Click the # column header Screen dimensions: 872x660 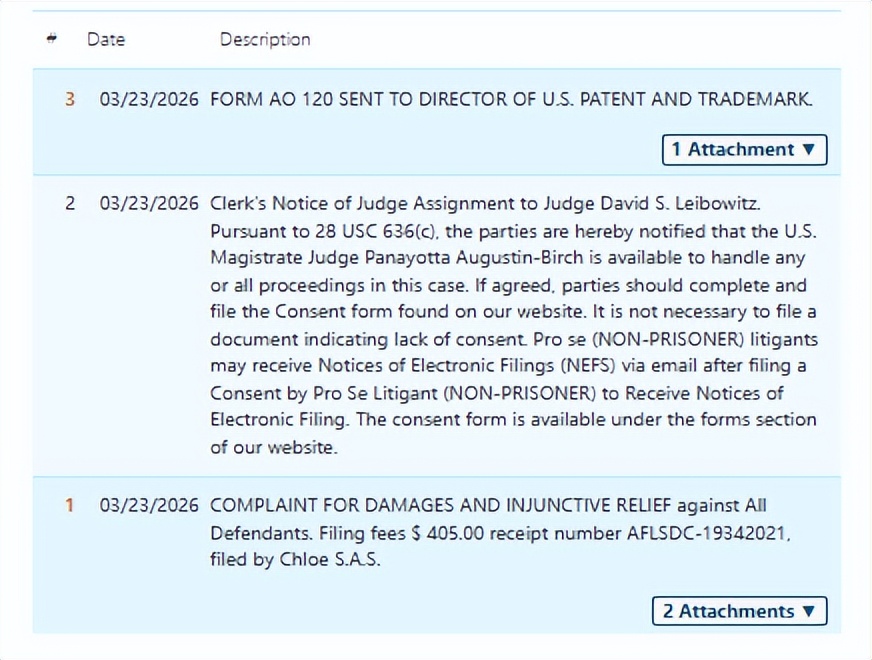click(51, 39)
